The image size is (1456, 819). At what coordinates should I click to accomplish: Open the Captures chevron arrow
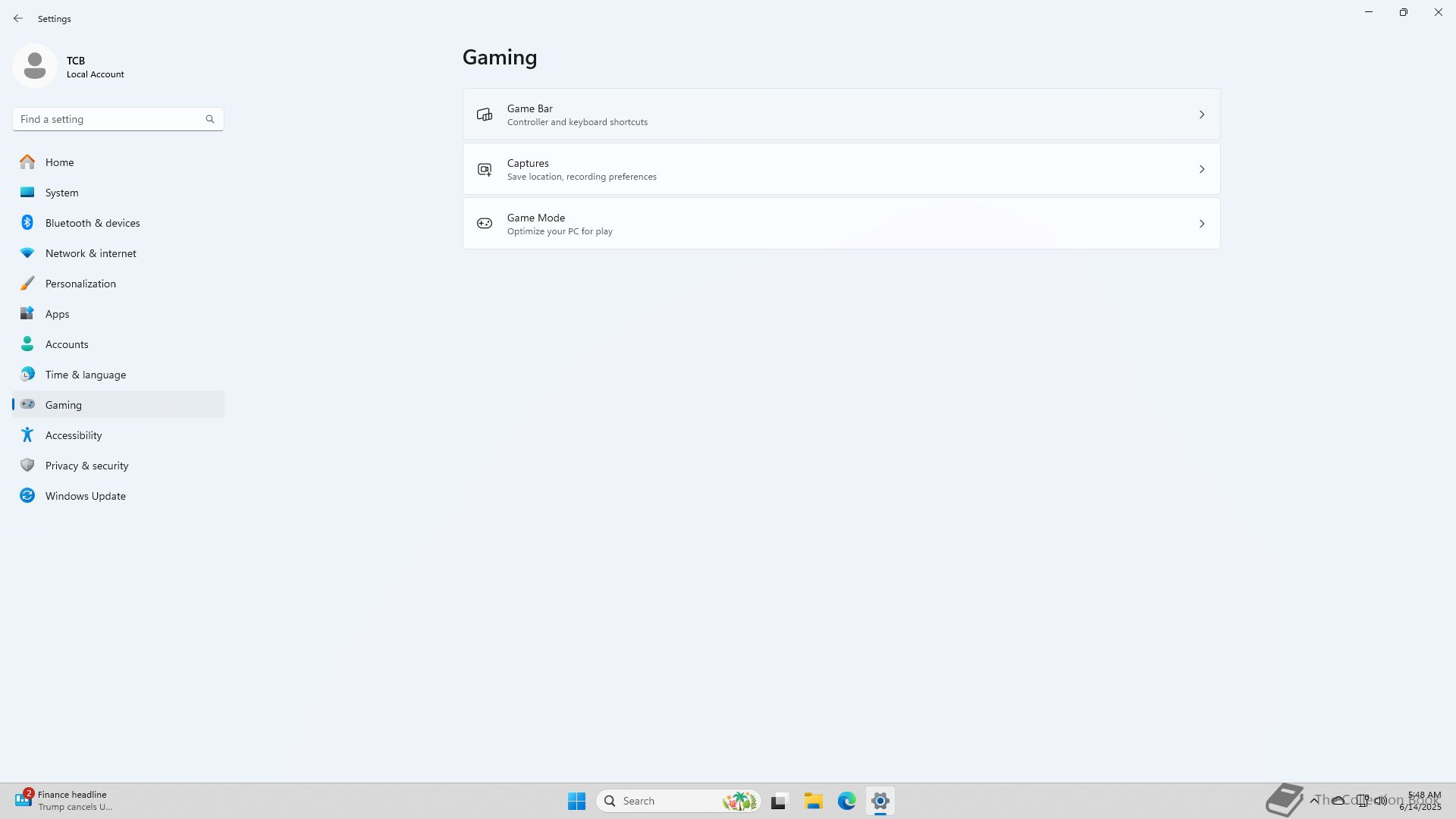1201,169
